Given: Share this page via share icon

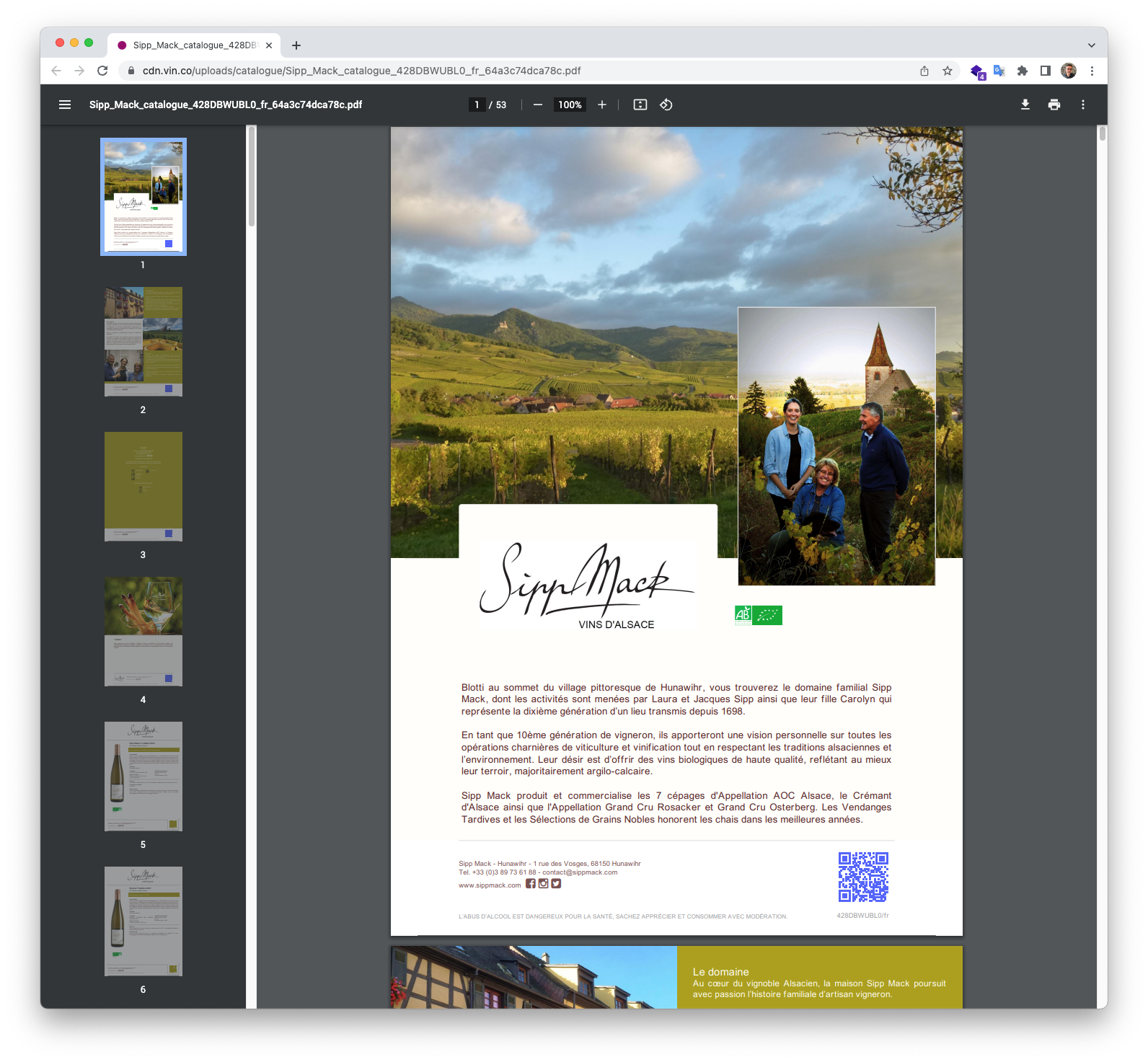Looking at the screenshot, I should coord(924,71).
